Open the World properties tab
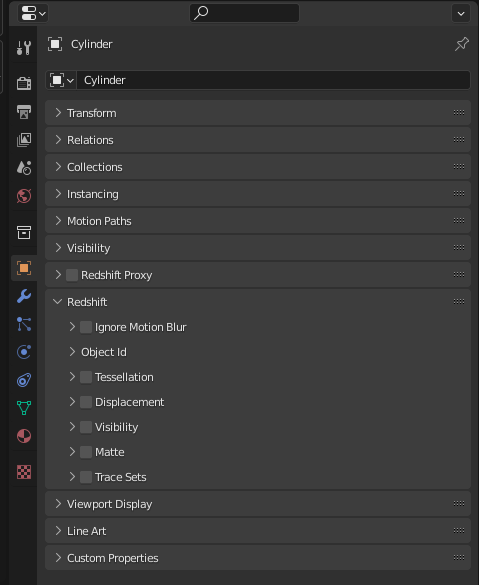The image size is (479, 585). coord(24,196)
